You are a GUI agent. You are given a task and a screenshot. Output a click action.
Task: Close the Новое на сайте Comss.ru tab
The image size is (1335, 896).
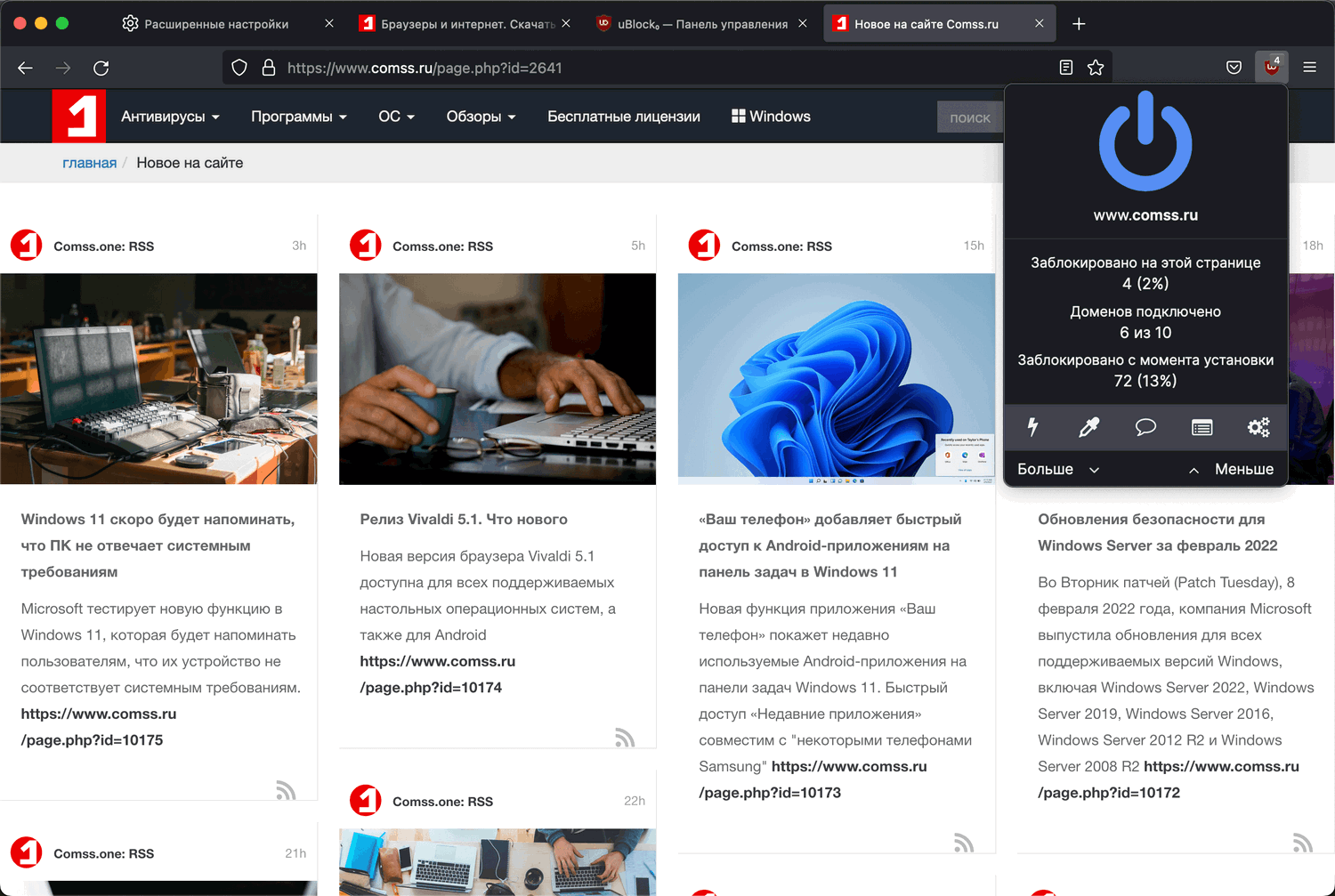click(x=1040, y=24)
